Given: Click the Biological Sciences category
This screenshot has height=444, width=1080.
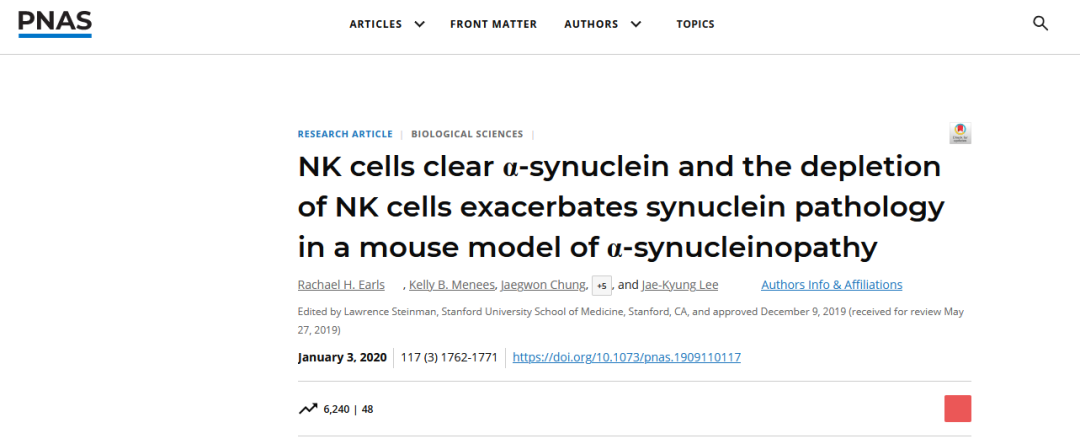Looking at the screenshot, I should pyautogui.click(x=467, y=134).
